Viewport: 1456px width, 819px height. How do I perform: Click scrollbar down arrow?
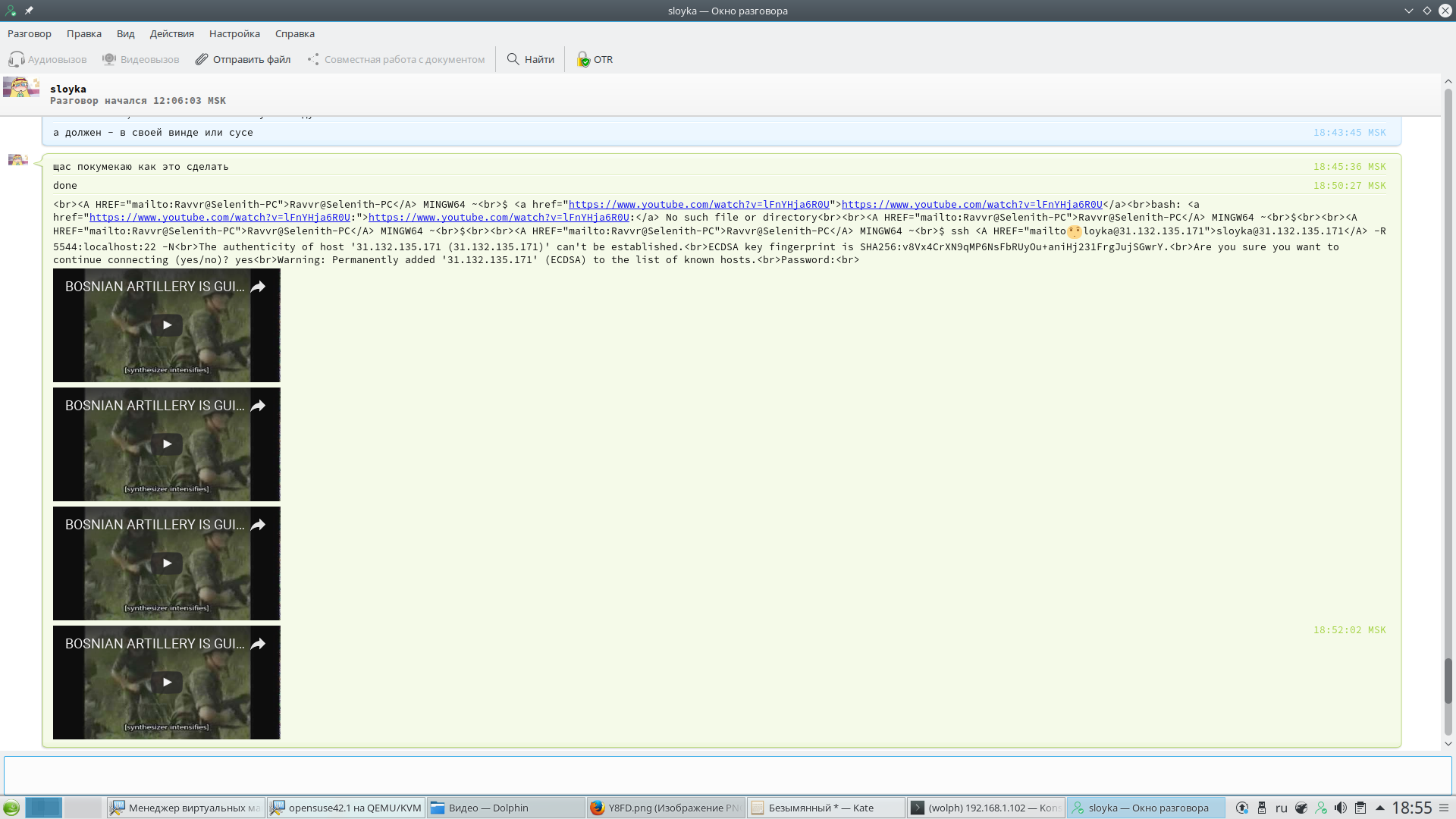click(x=1448, y=744)
